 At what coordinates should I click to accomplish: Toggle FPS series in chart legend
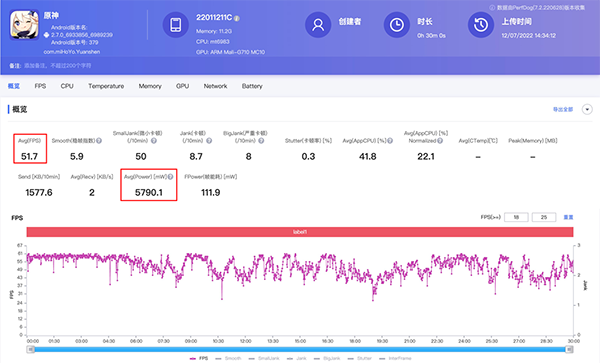tap(199, 358)
